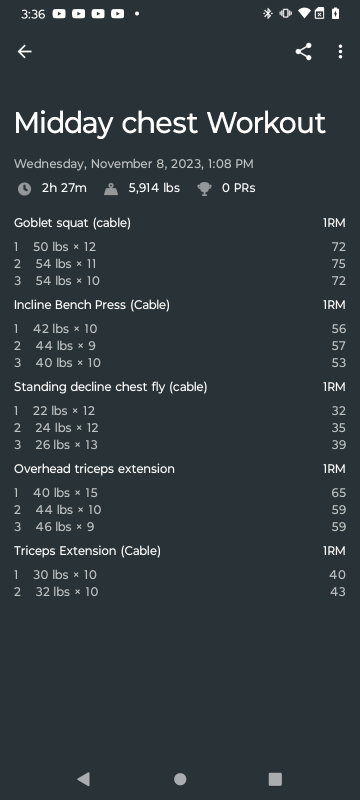Viewport: 360px width, 800px height.
Task: Open the three-dot overflow menu
Action: point(340,52)
